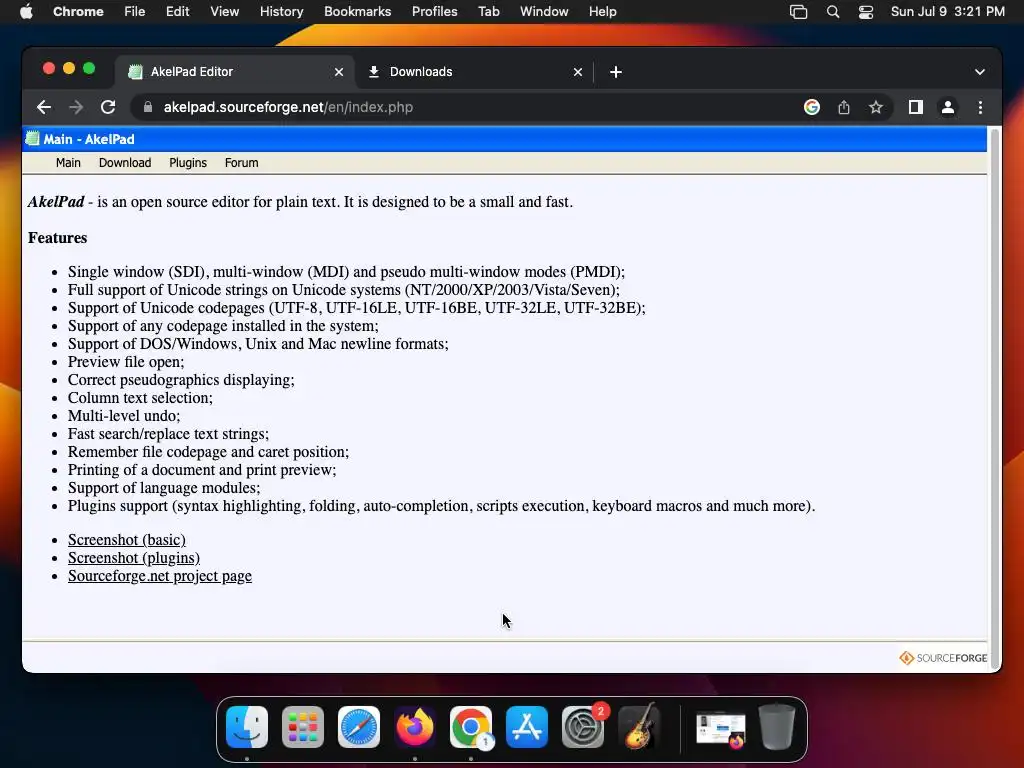
Task: Click the 'Preview file open;' list item
Action: tap(126, 362)
